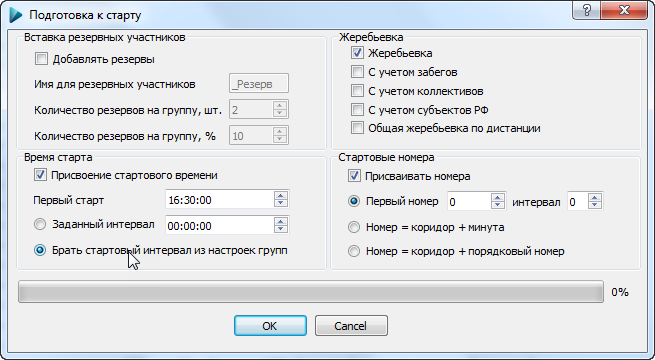Screen dimensions: 655x360
Task: Select the Заданный интервал radio button
Action: [x=40, y=225]
